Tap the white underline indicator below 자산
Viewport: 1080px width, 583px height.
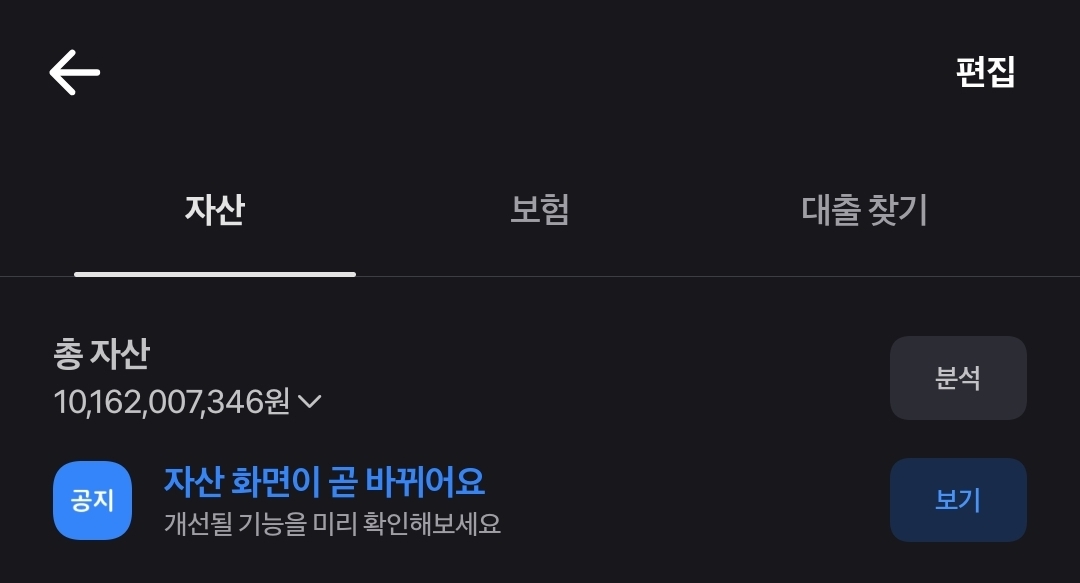pos(215,274)
